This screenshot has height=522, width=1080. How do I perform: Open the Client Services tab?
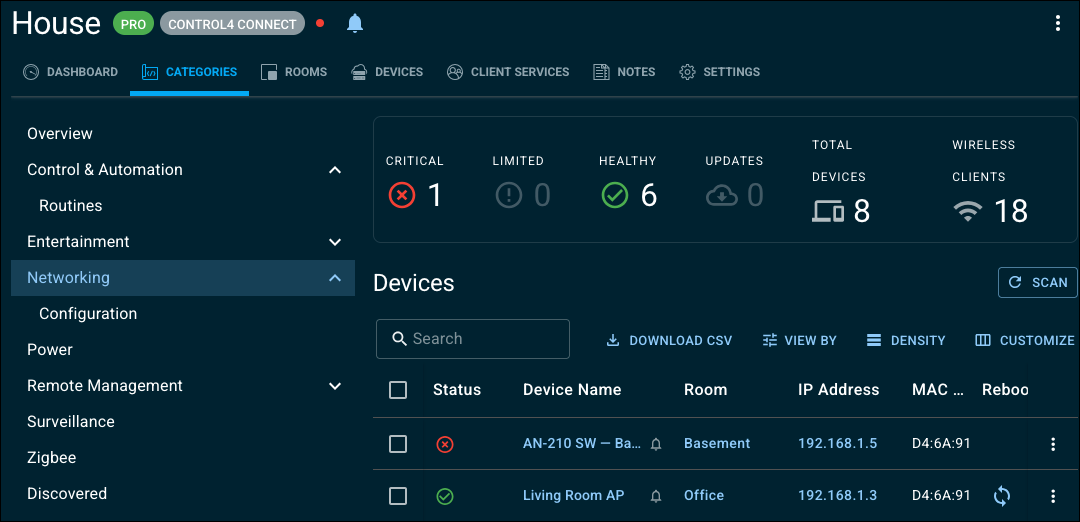point(508,72)
